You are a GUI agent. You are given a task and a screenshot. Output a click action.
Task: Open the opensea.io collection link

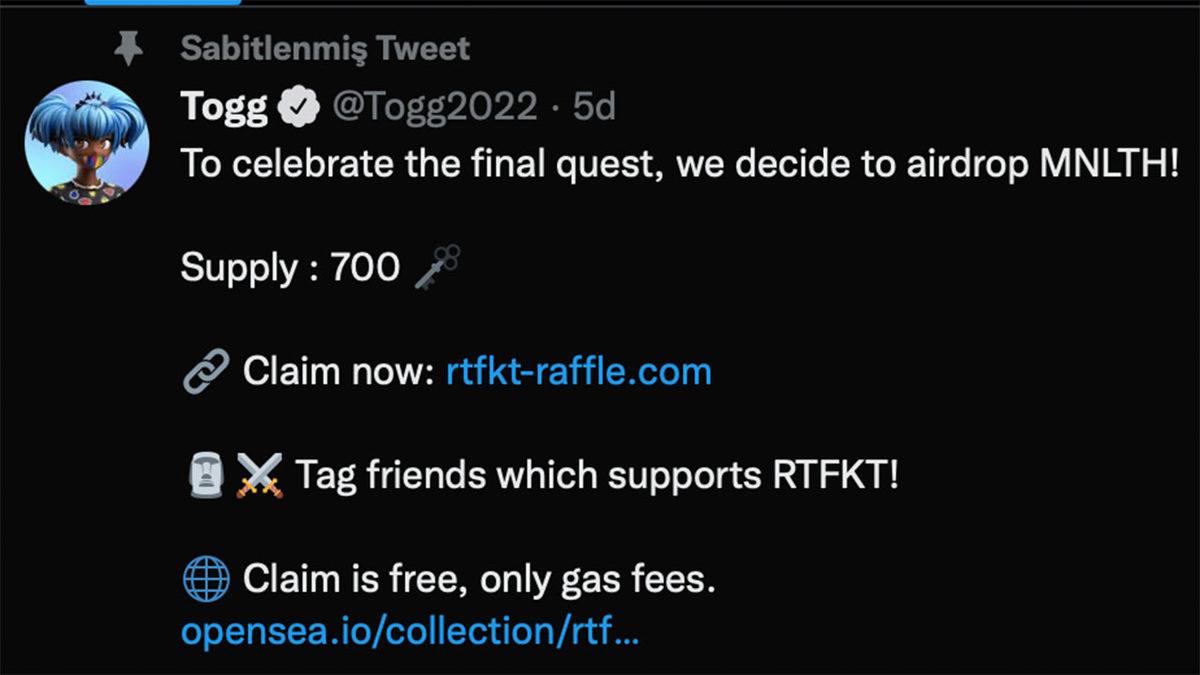click(412, 632)
